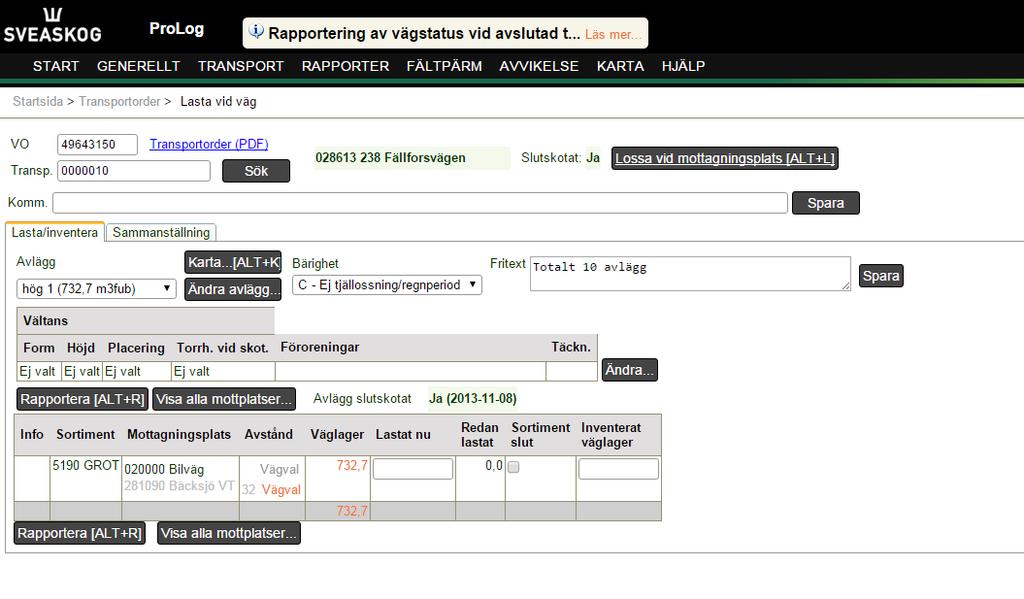Open the START menu
1024x599 pixels.
point(56,66)
